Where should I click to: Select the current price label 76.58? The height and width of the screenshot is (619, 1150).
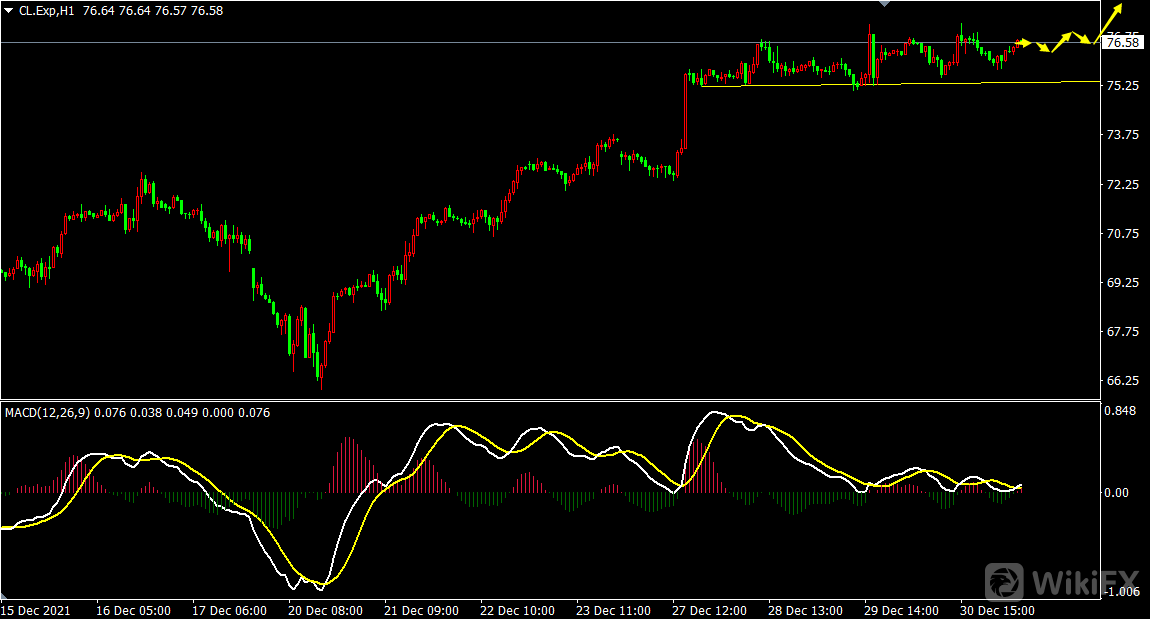click(x=1121, y=42)
